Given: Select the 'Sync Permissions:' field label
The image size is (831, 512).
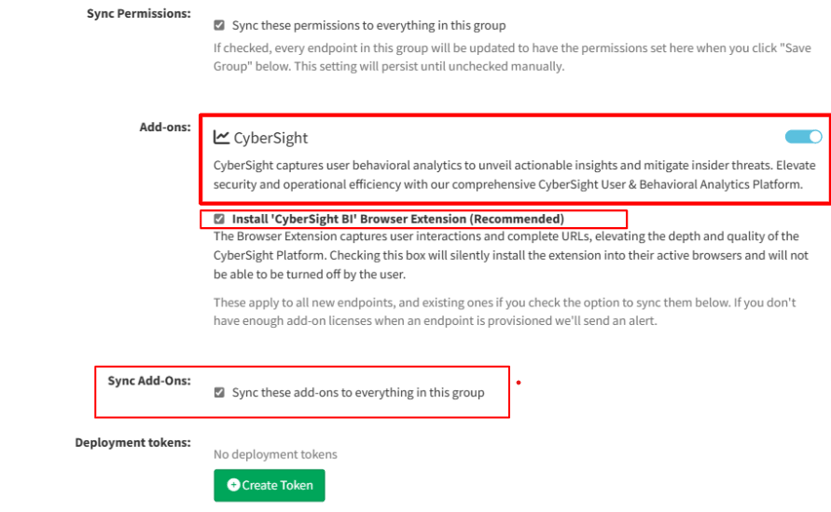Looking at the screenshot, I should coord(138,14).
